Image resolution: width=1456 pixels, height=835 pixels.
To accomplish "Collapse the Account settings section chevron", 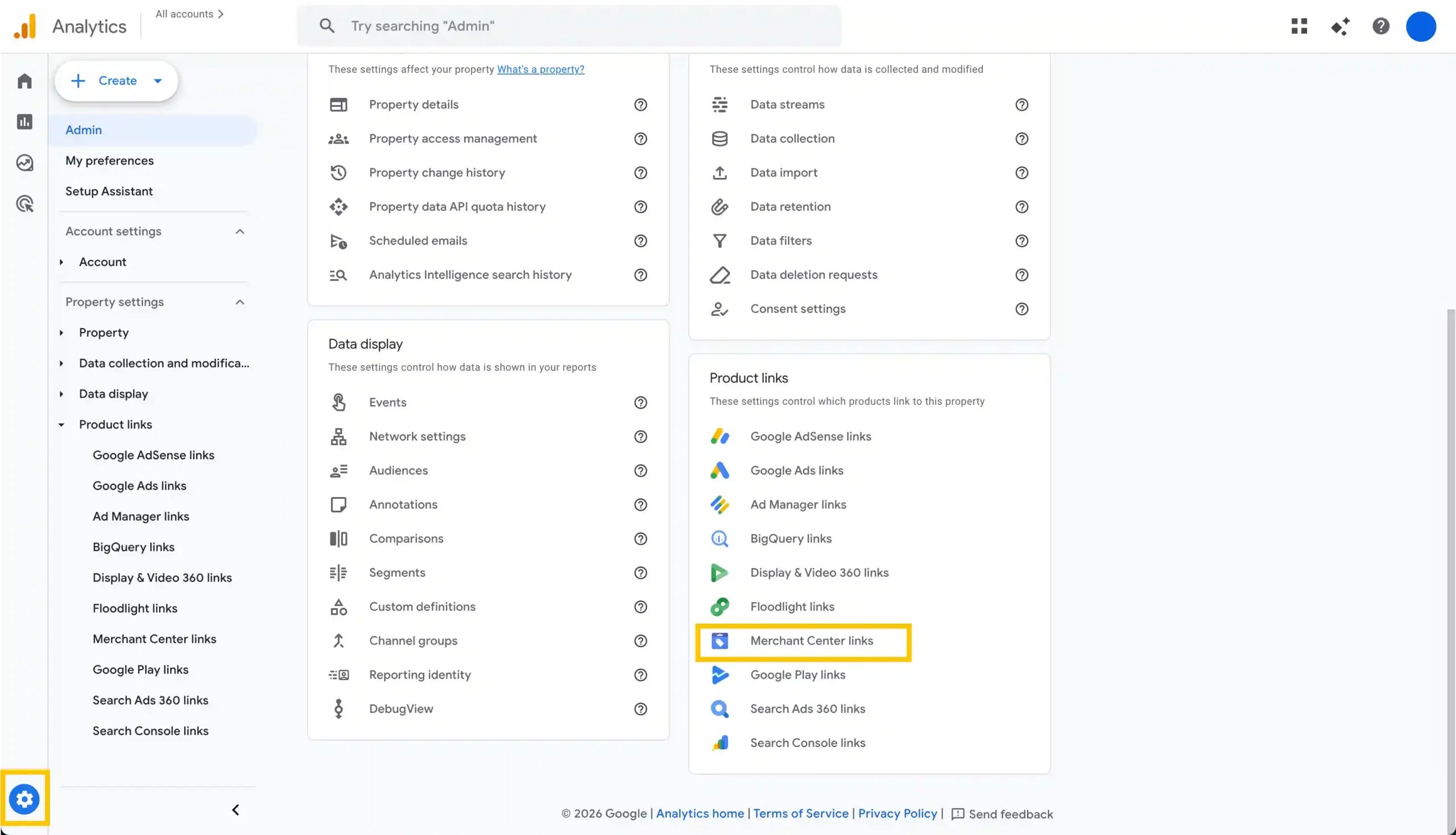I will (239, 231).
